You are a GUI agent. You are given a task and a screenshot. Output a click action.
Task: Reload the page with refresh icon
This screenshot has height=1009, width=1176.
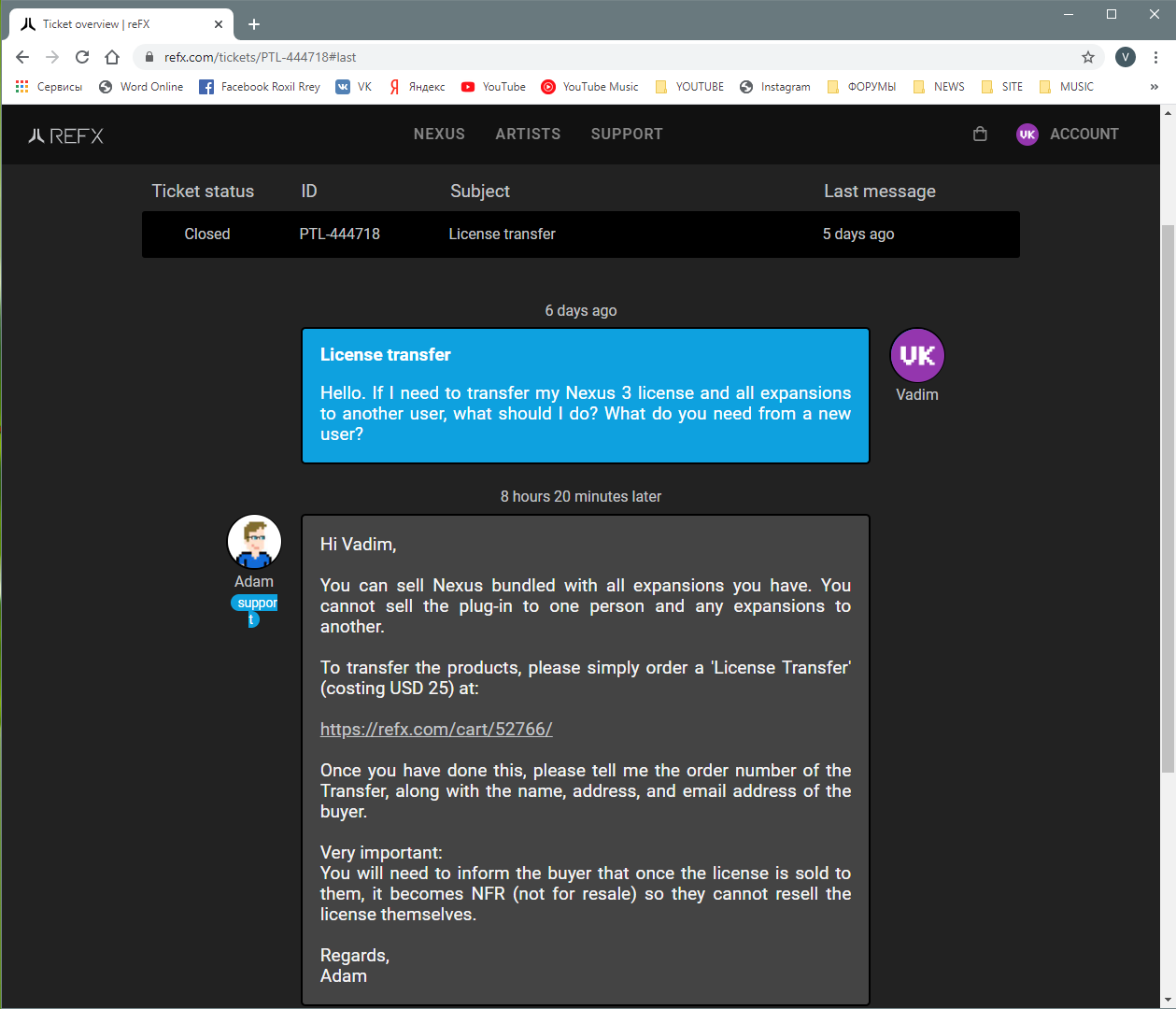pos(82,57)
